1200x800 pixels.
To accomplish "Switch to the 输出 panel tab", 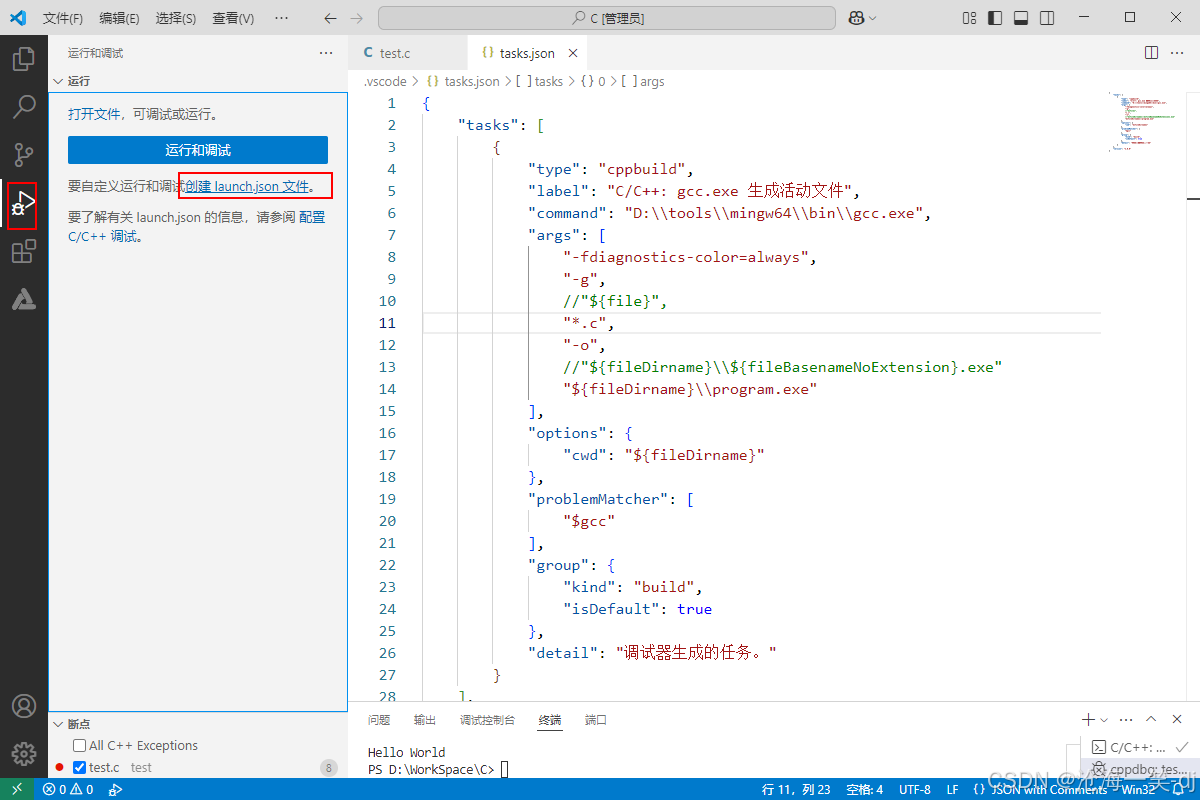I will 425,720.
